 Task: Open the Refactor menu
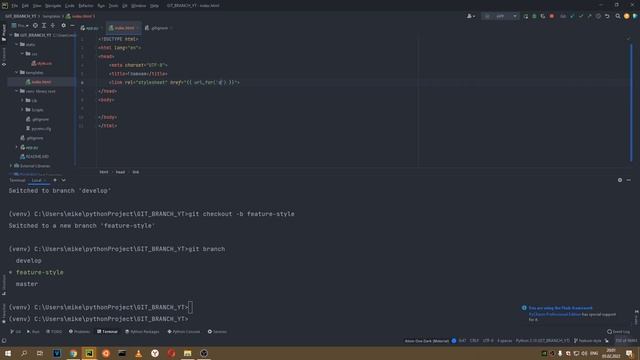[86, 6]
